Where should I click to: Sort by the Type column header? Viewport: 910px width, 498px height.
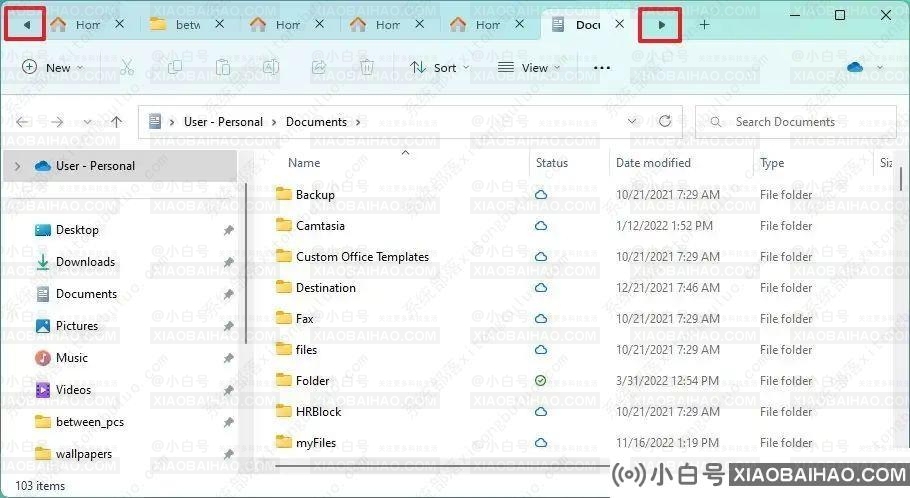(x=772, y=164)
